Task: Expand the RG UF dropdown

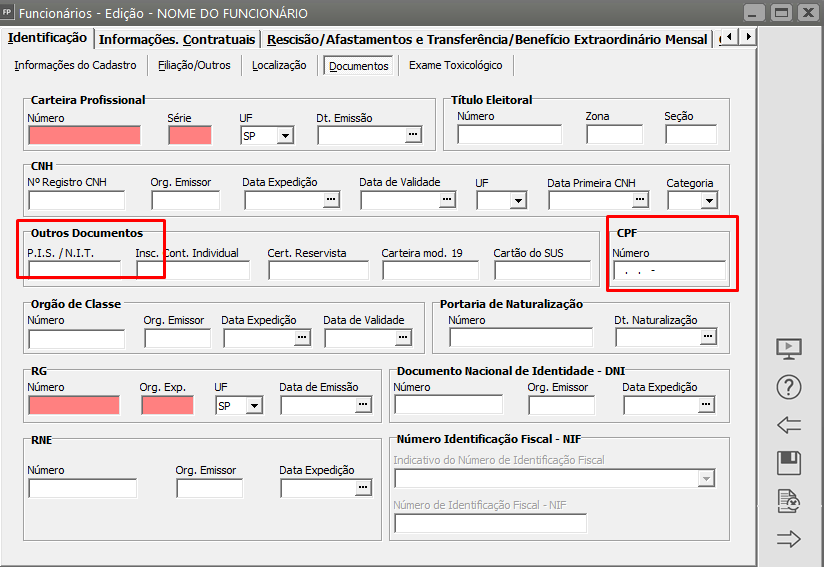Action: [254, 406]
